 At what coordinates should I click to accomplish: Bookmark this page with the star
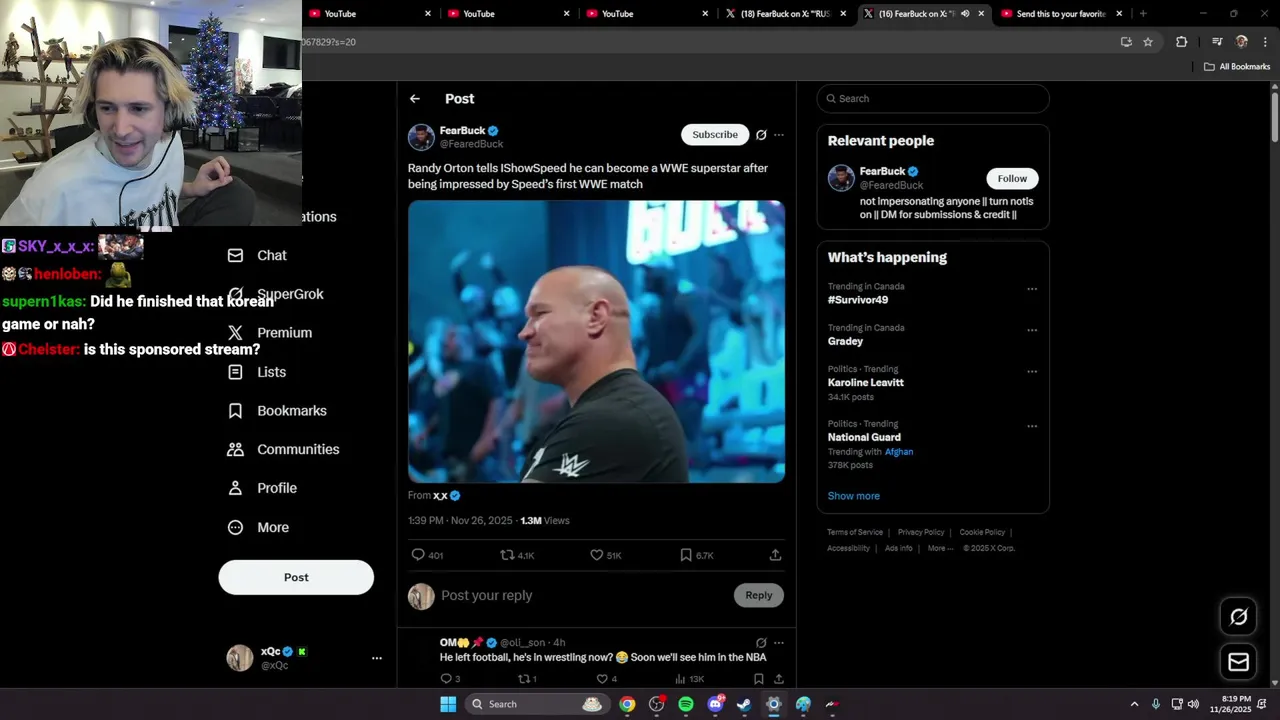tap(1148, 42)
